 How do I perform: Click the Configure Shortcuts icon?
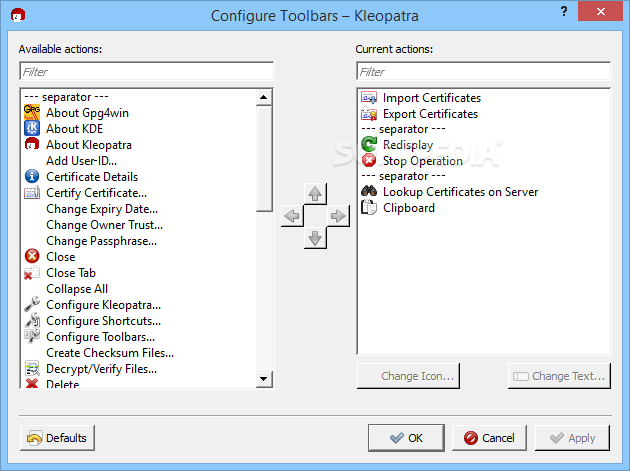click(x=32, y=320)
